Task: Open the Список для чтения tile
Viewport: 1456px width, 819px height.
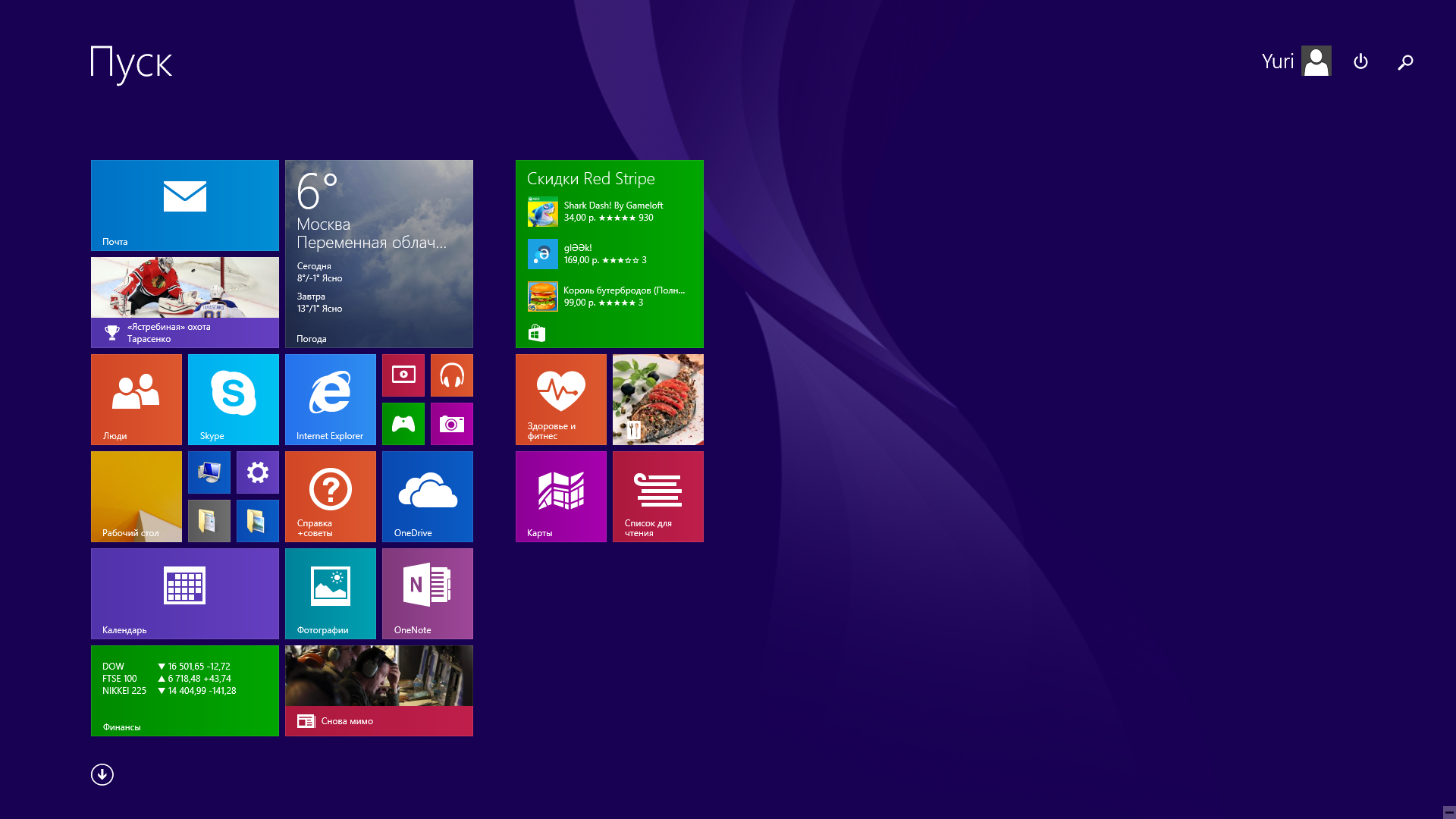Action: point(658,497)
